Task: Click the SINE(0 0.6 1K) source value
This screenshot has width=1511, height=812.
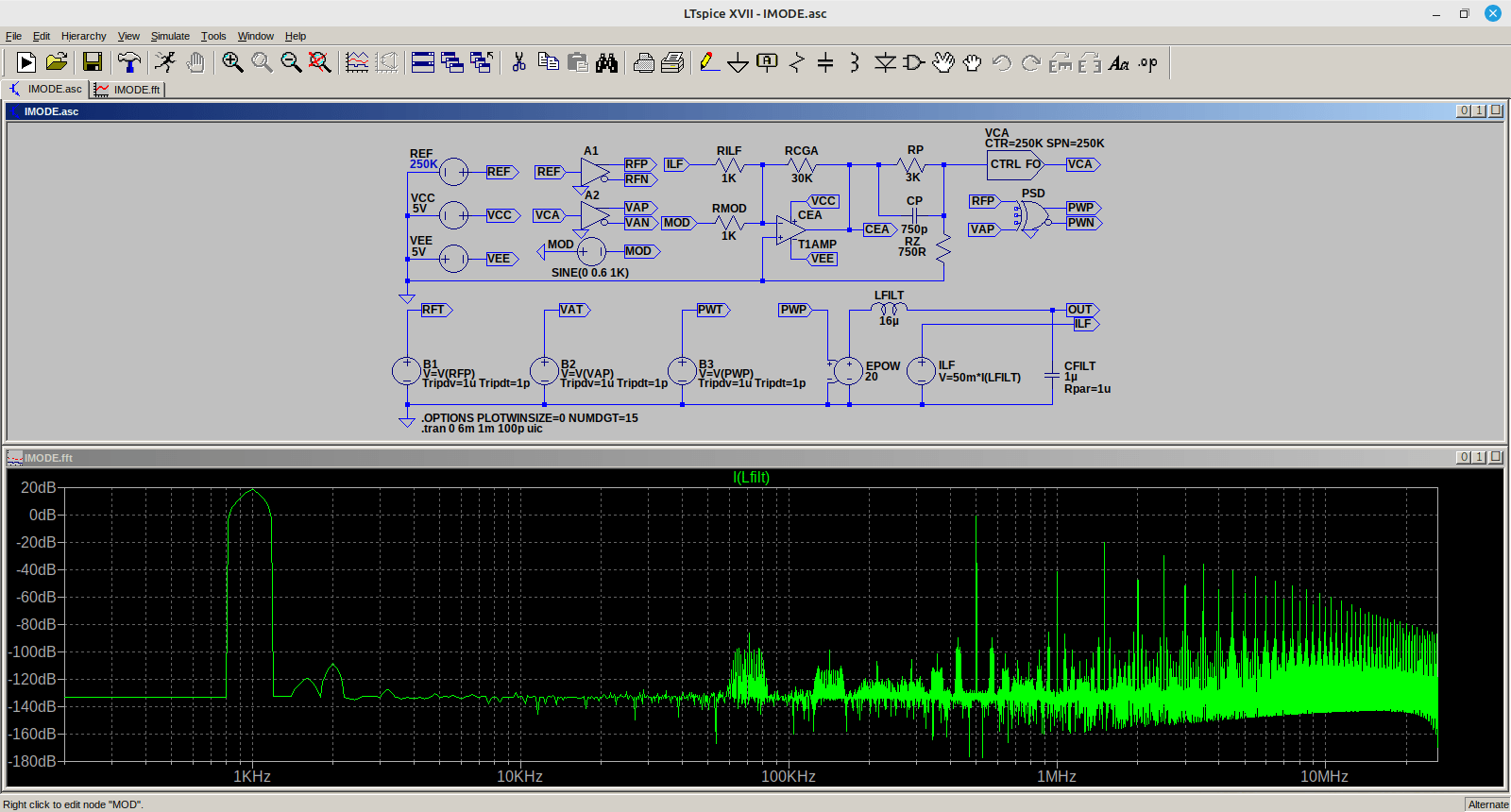Action: tap(590, 273)
